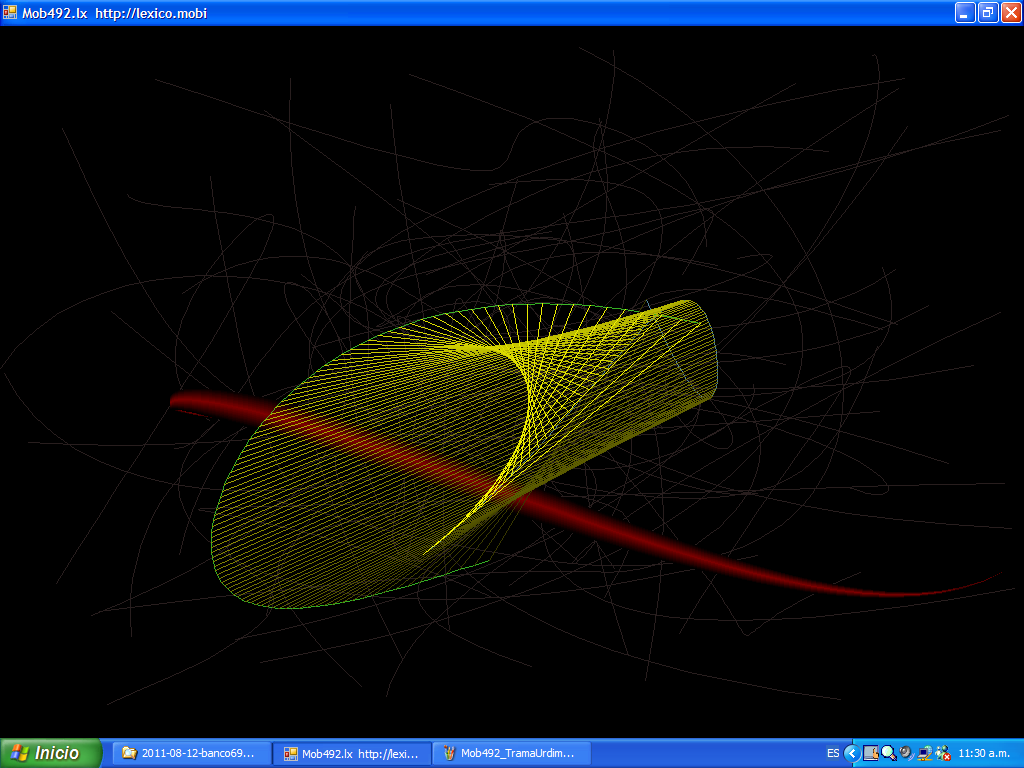The width and height of the screenshot is (1024, 768).
Task: Click the green outline at the ellipse's top edge
Action: click(520, 304)
